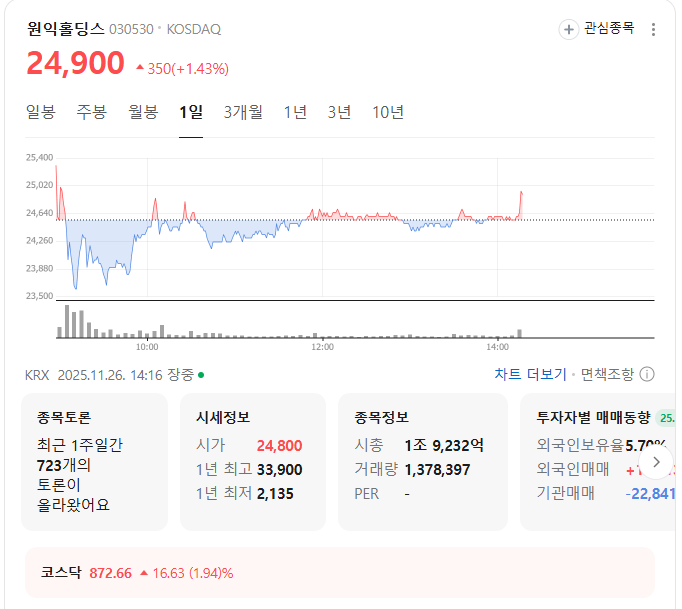Click 거래량 value 1,378,397
Screen dimensions: 682x609
pyautogui.click(x=437, y=470)
